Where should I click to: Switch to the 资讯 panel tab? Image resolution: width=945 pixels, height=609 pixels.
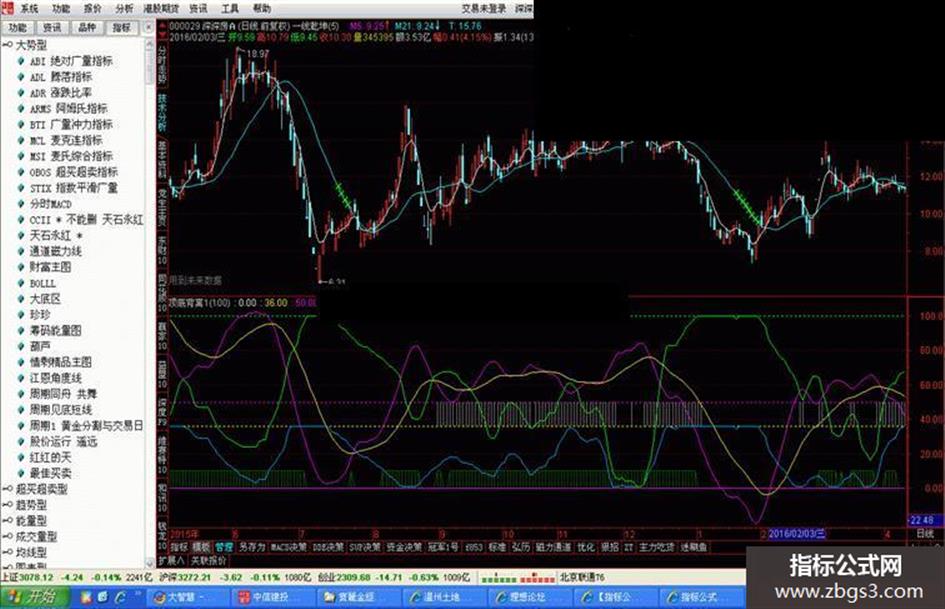(x=52, y=28)
